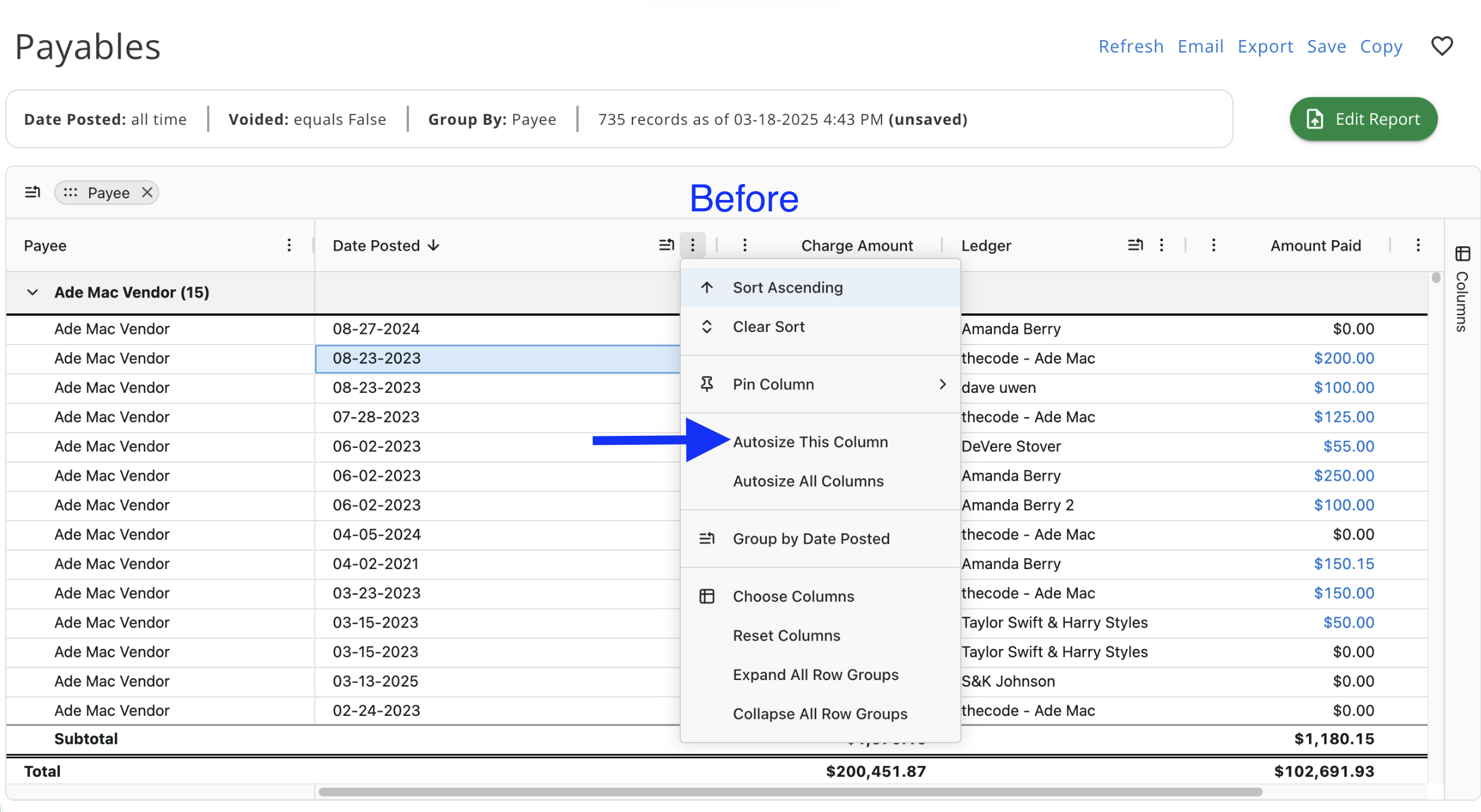This screenshot has height=812, width=1481.
Task: Choose Autosize This Column
Action: point(810,442)
